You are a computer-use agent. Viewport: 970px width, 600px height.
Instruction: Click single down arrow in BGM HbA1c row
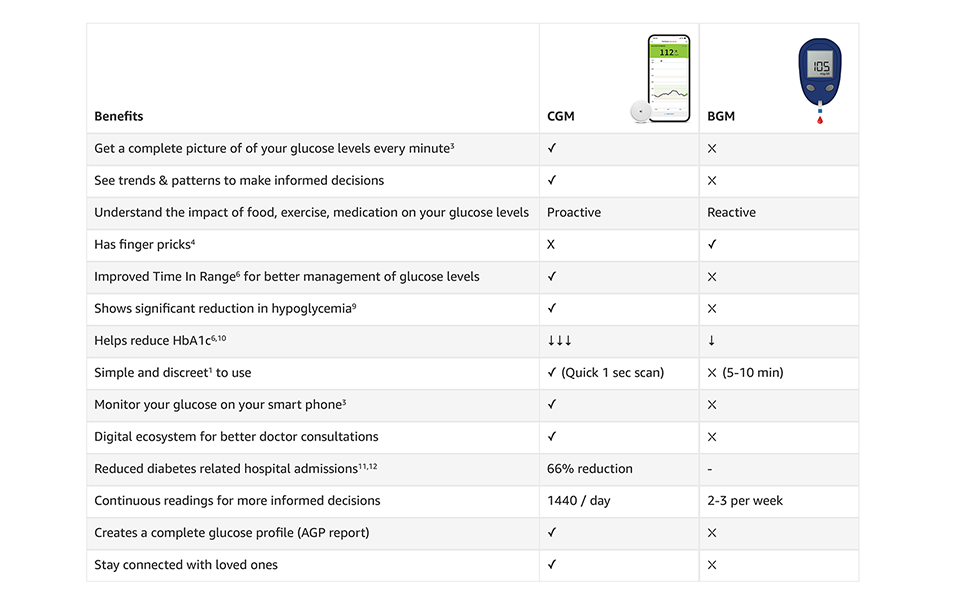click(712, 341)
